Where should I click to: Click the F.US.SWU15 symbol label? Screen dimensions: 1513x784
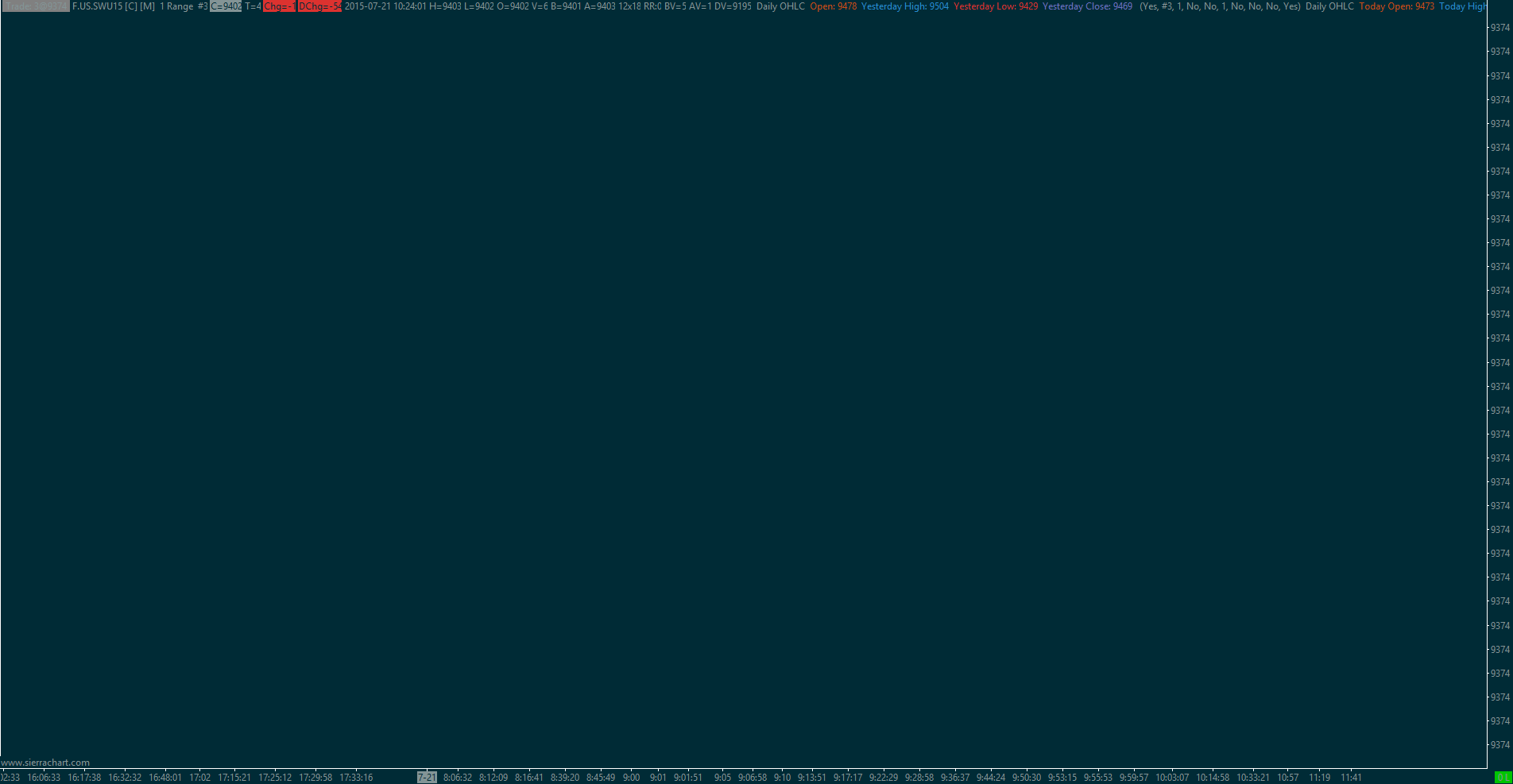click(97, 6)
